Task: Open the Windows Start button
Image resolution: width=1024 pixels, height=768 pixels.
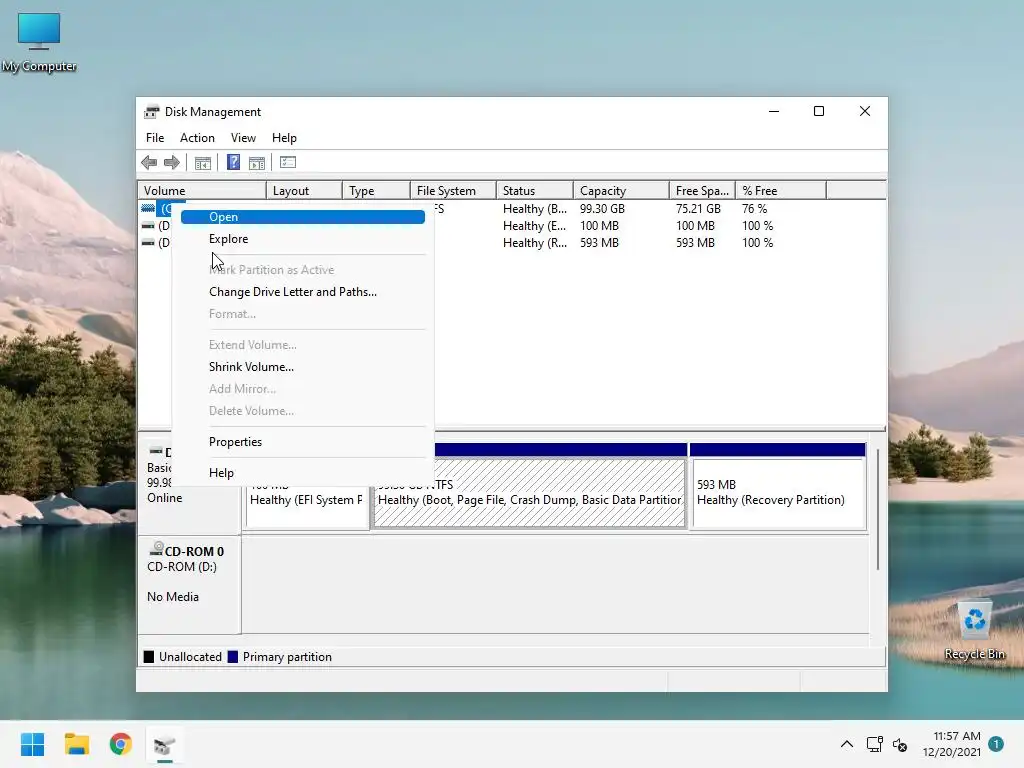Action: click(32, 744)
